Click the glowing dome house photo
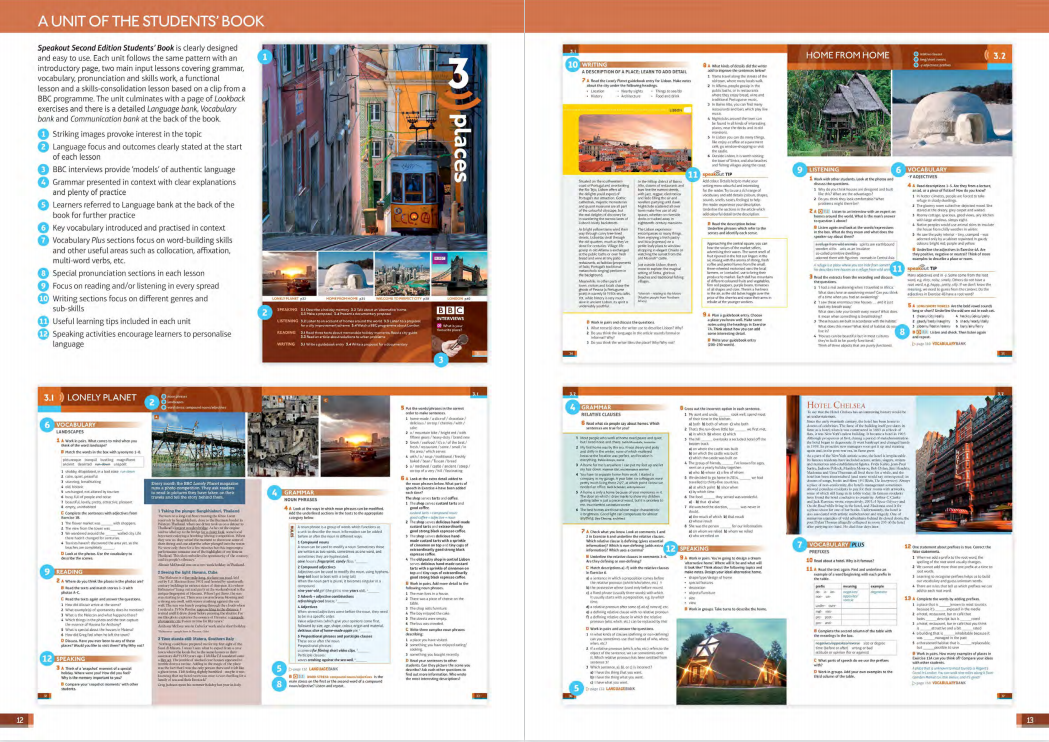Viewport: 1049px width, 742px height. pyautogui.click(x=729, y=660)
